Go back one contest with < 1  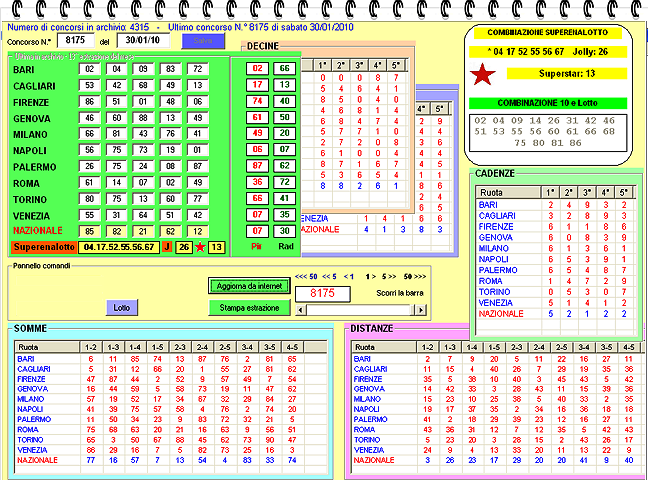coord(349,277)
